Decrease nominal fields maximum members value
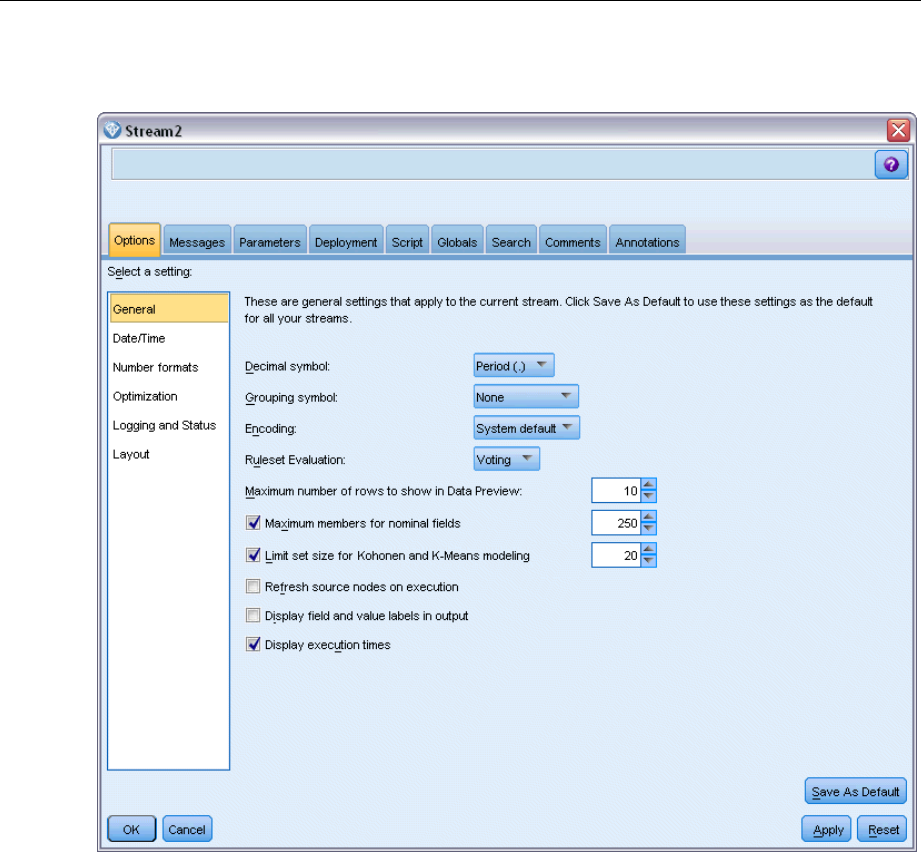The height and width of the screenshot is (852, 921). point(649,528)
